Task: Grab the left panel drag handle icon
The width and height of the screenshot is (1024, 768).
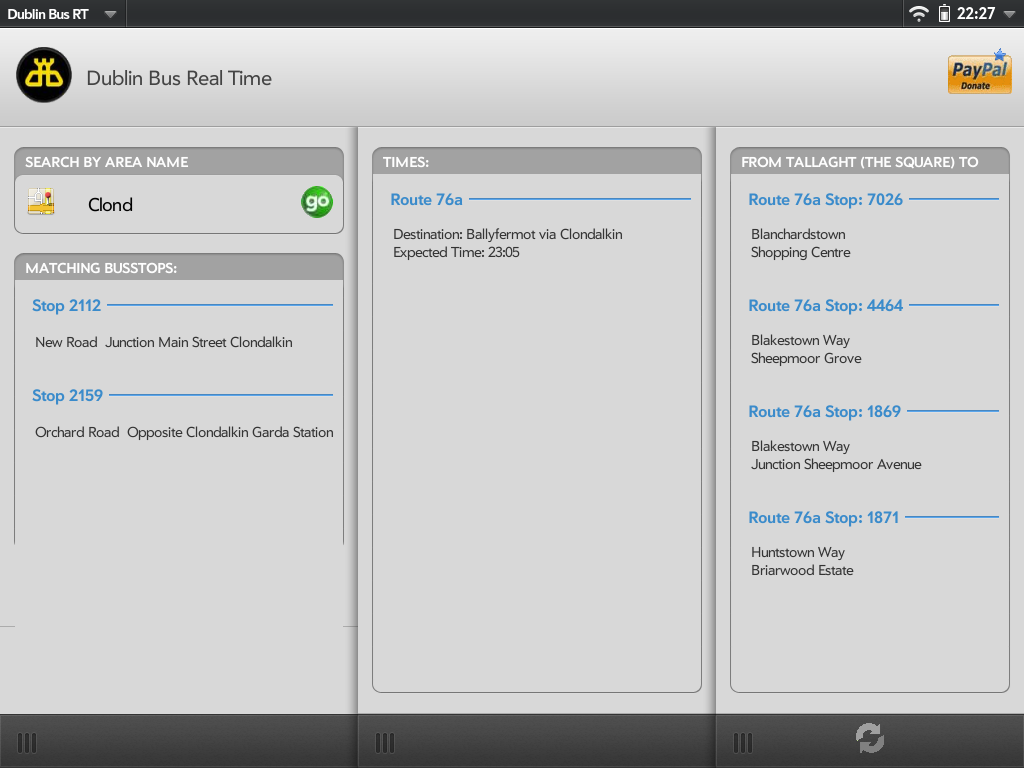Action: 27,743
